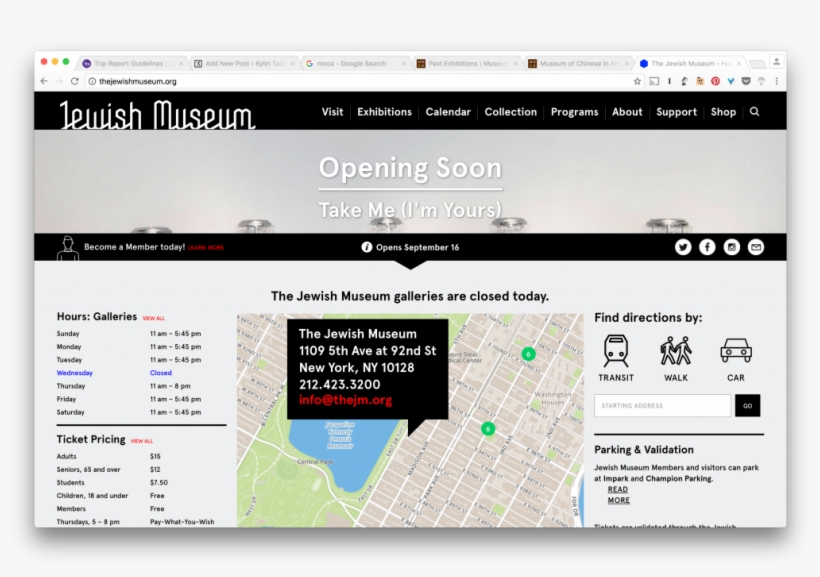Click View All beside Hours: Galleries
Screen dimensions: 820x577
point(153,318)
